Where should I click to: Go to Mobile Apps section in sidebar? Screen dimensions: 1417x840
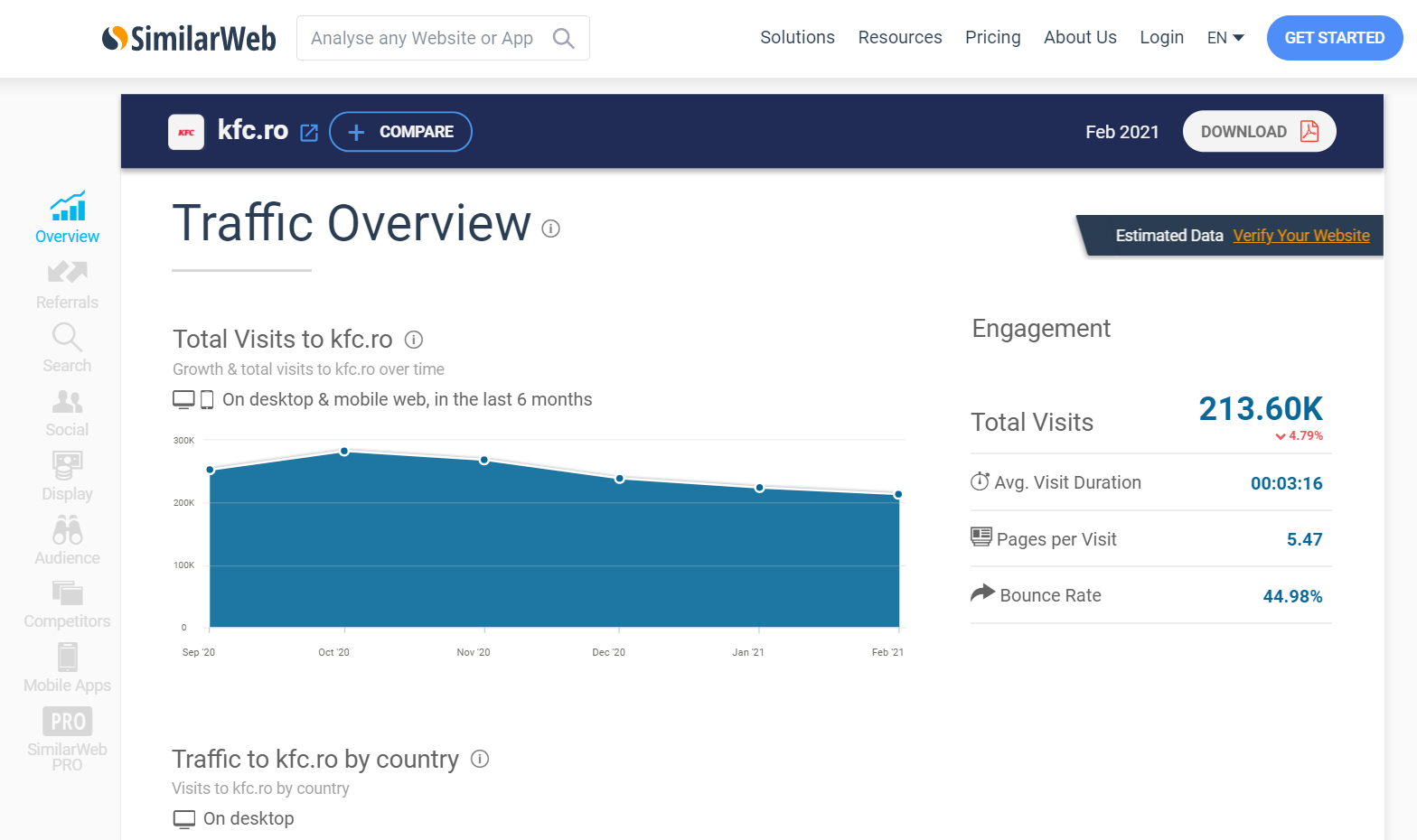(67, 667)
